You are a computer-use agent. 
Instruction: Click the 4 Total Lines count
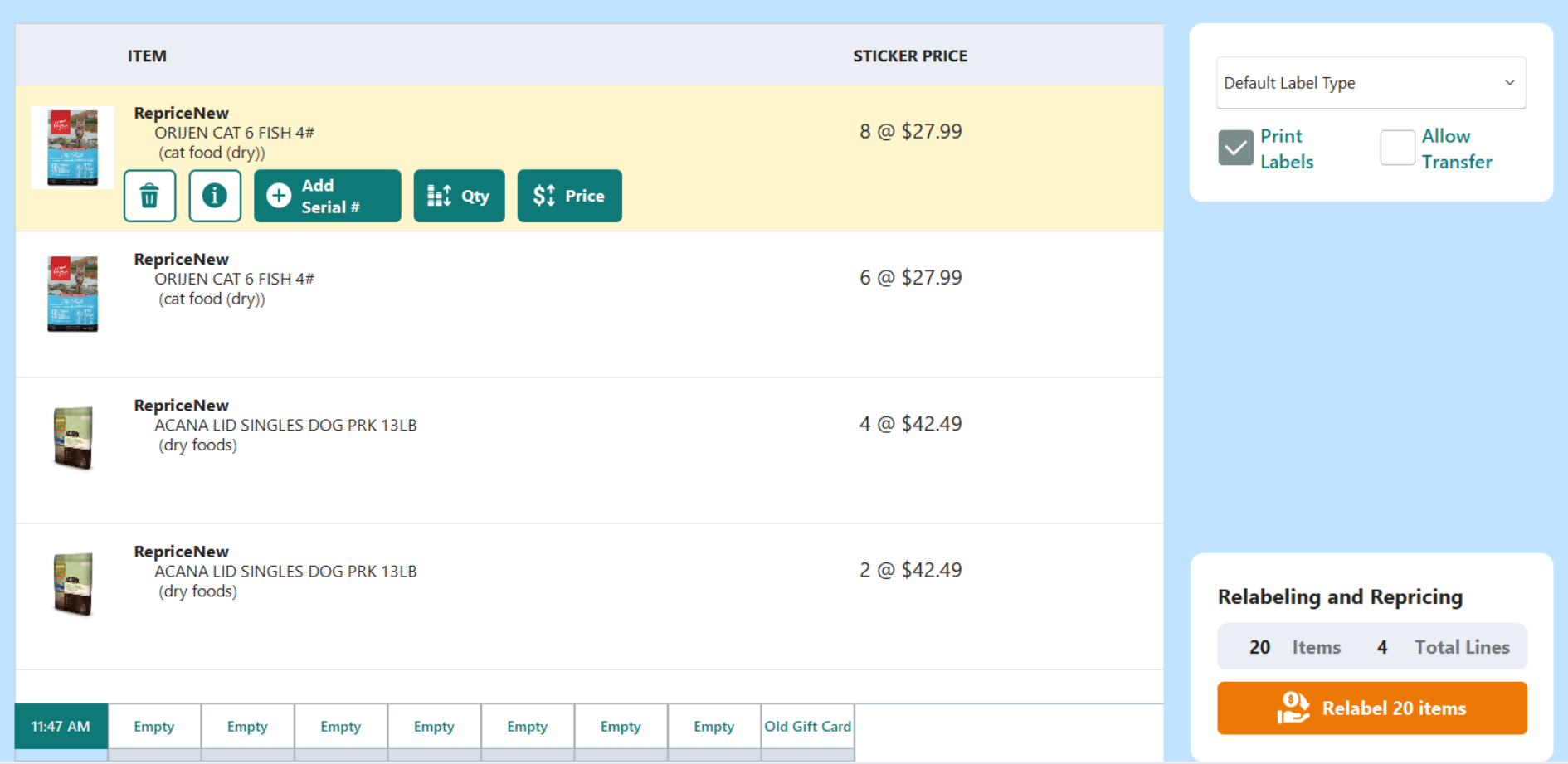click(x=1443, y=647)
